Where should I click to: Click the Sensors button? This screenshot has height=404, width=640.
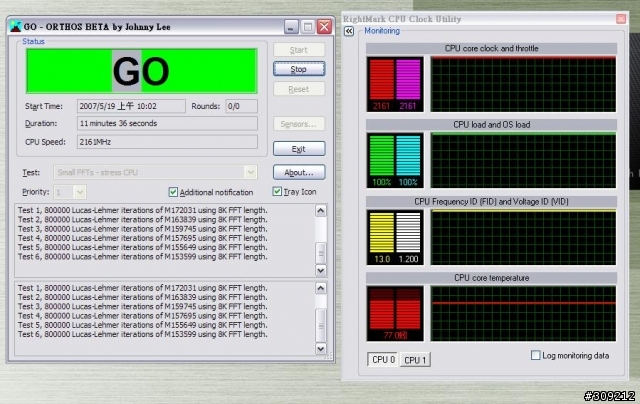coord(299,124)
